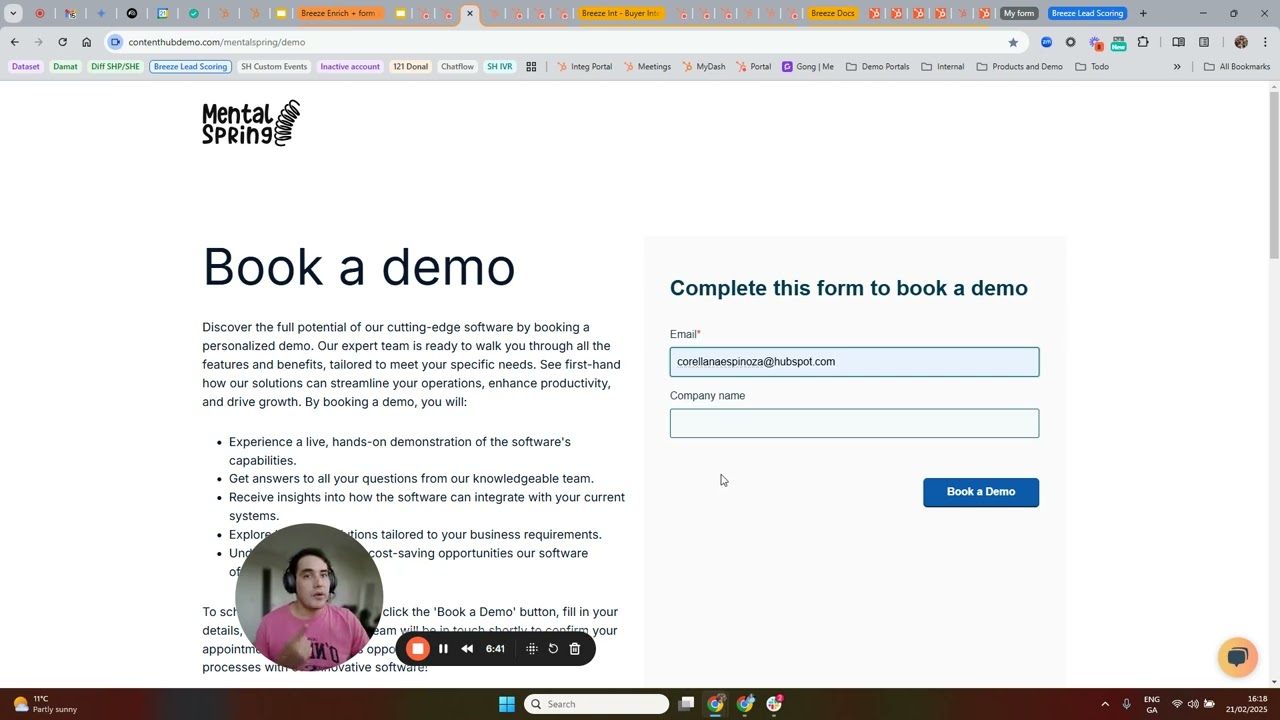The height and width of the screenshot is (720, 1280).
Task: Open the Integ Portal bookmark
Action: (x=584, y=67)
